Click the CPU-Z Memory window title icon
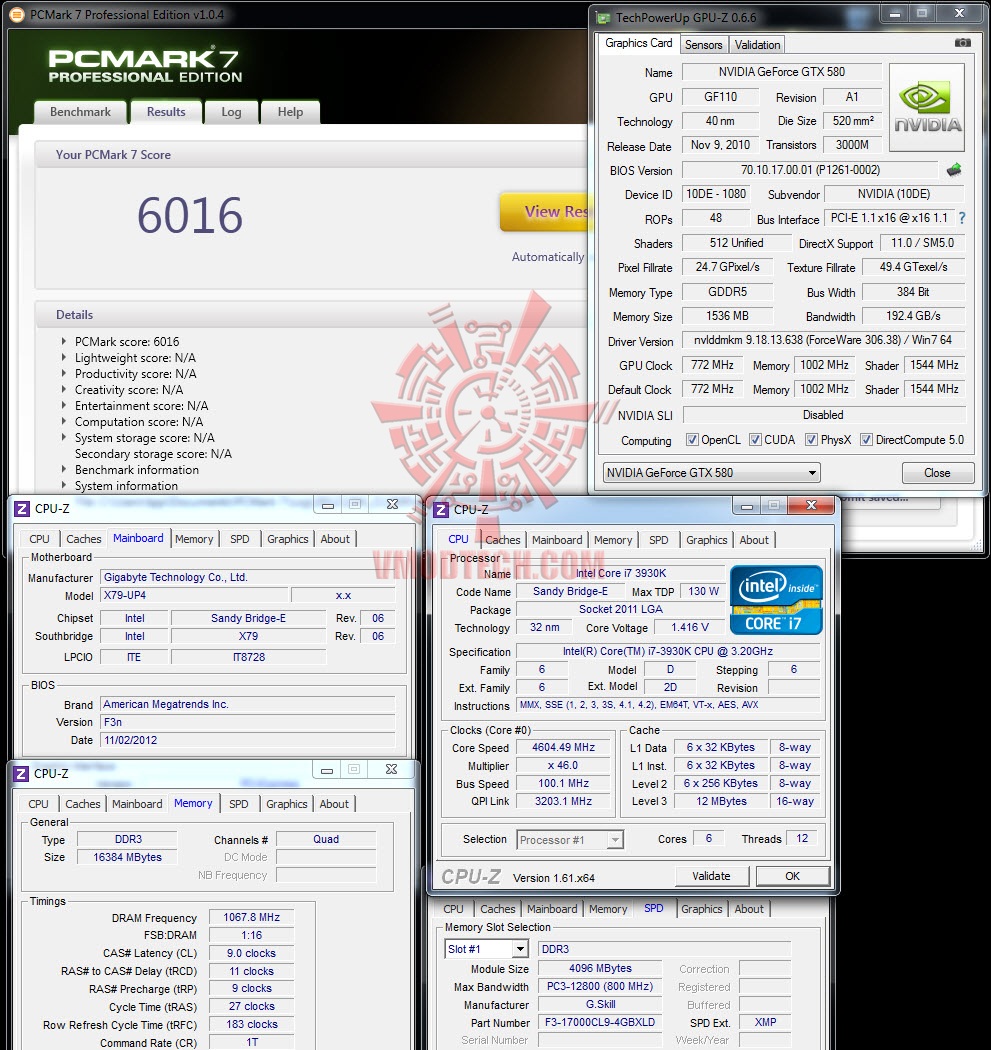Screen dimensions: 991x1050 pyautogui.click(x=21, y=773)
